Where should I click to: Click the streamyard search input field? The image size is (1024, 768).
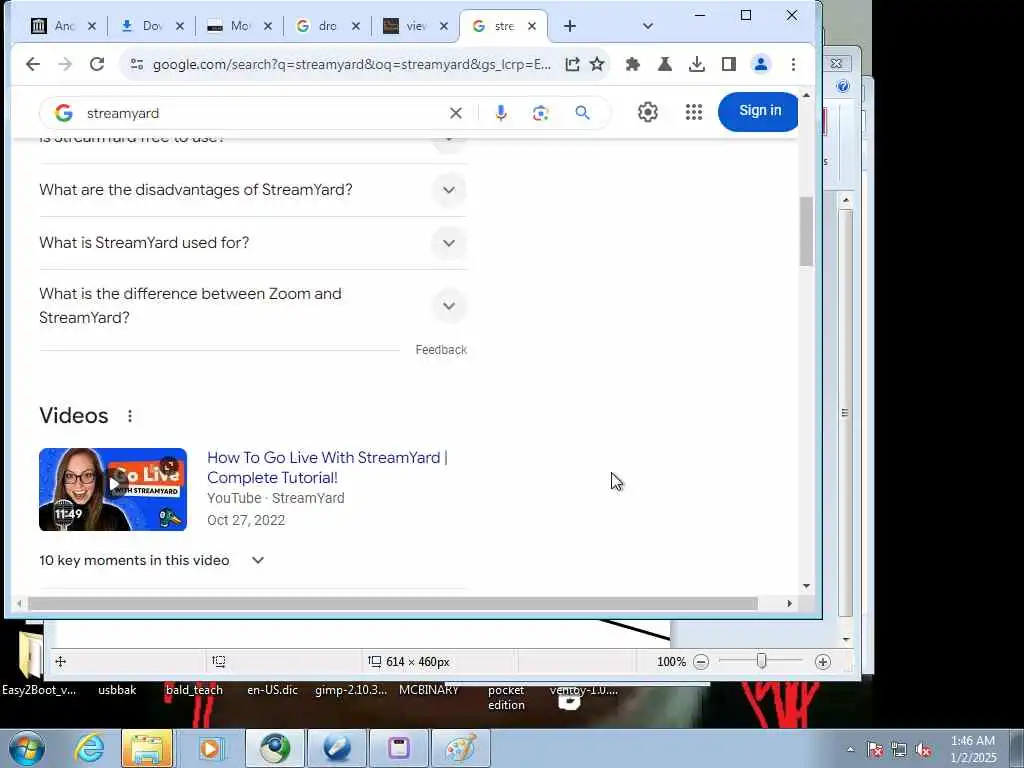click(x=261, y=113)
